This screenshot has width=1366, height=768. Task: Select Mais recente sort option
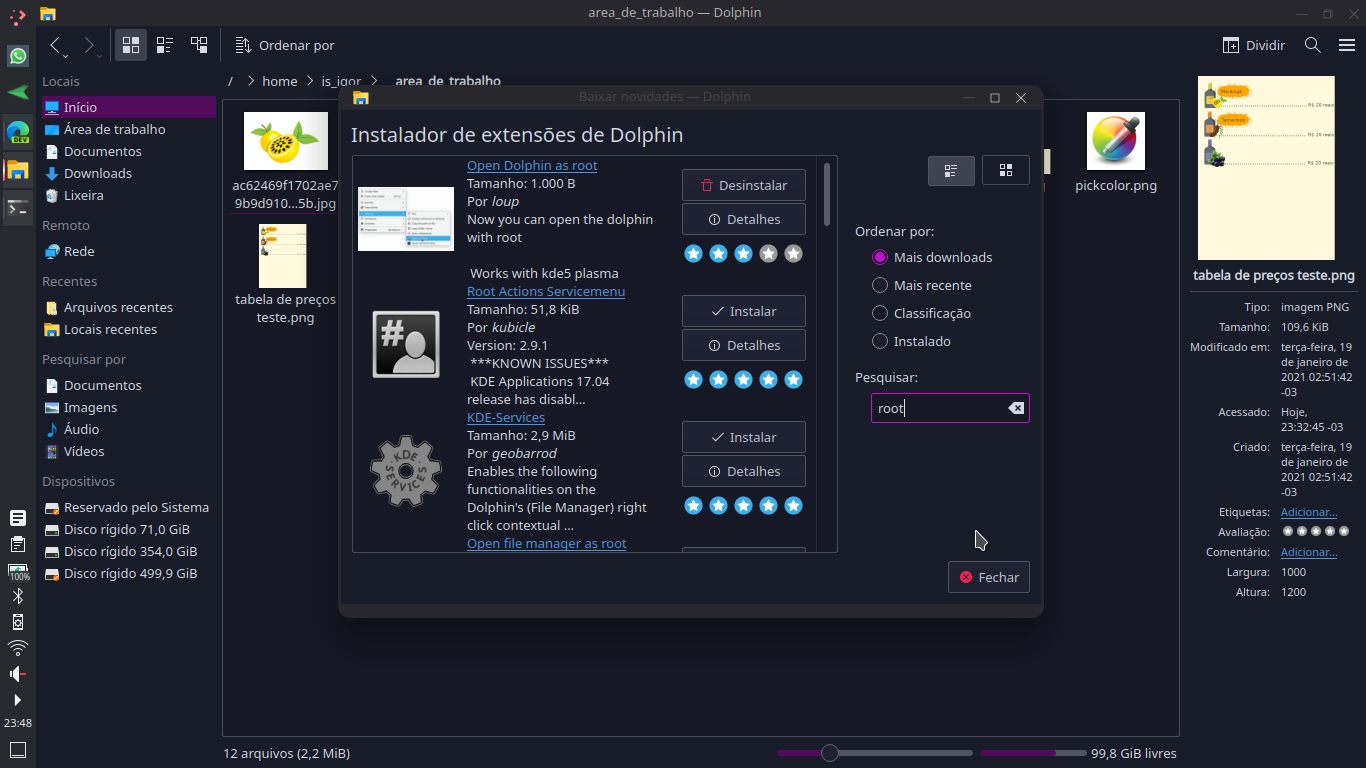pyautogui.click(x=921, y=285)
